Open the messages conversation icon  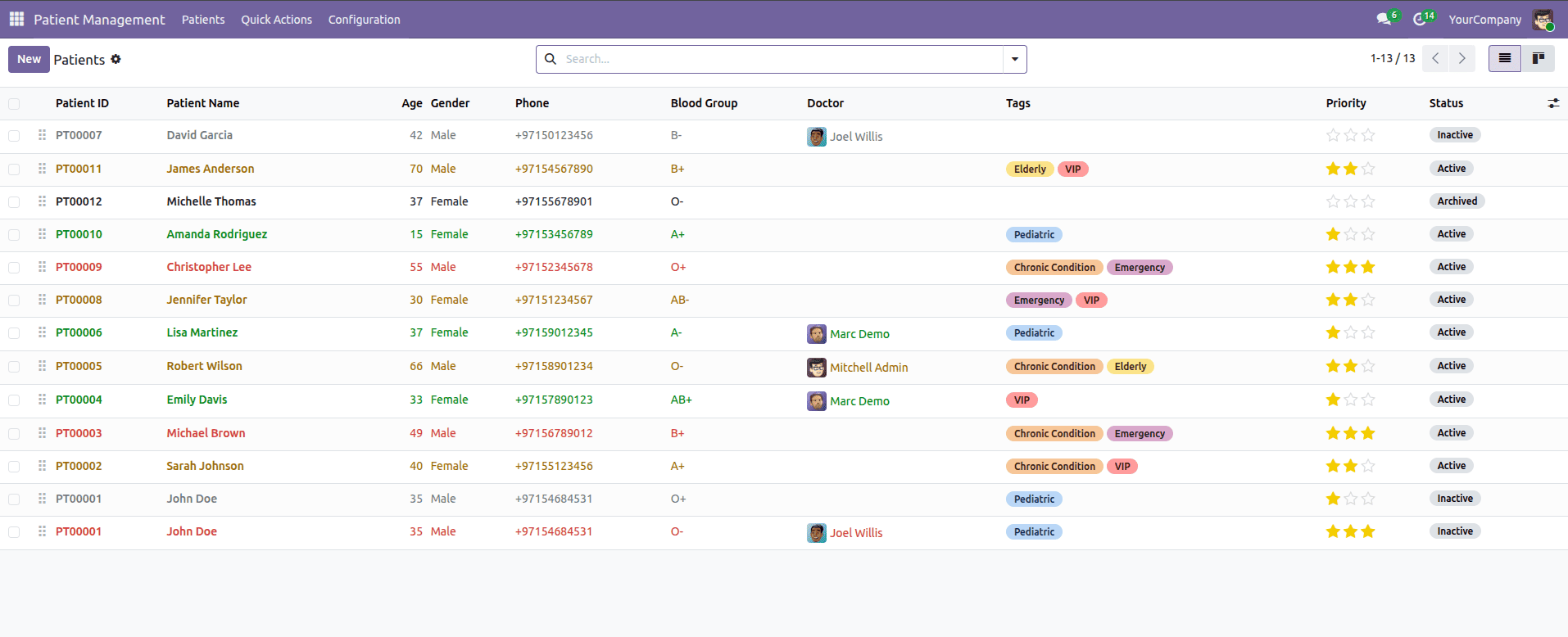click(x=1384, y=19)
